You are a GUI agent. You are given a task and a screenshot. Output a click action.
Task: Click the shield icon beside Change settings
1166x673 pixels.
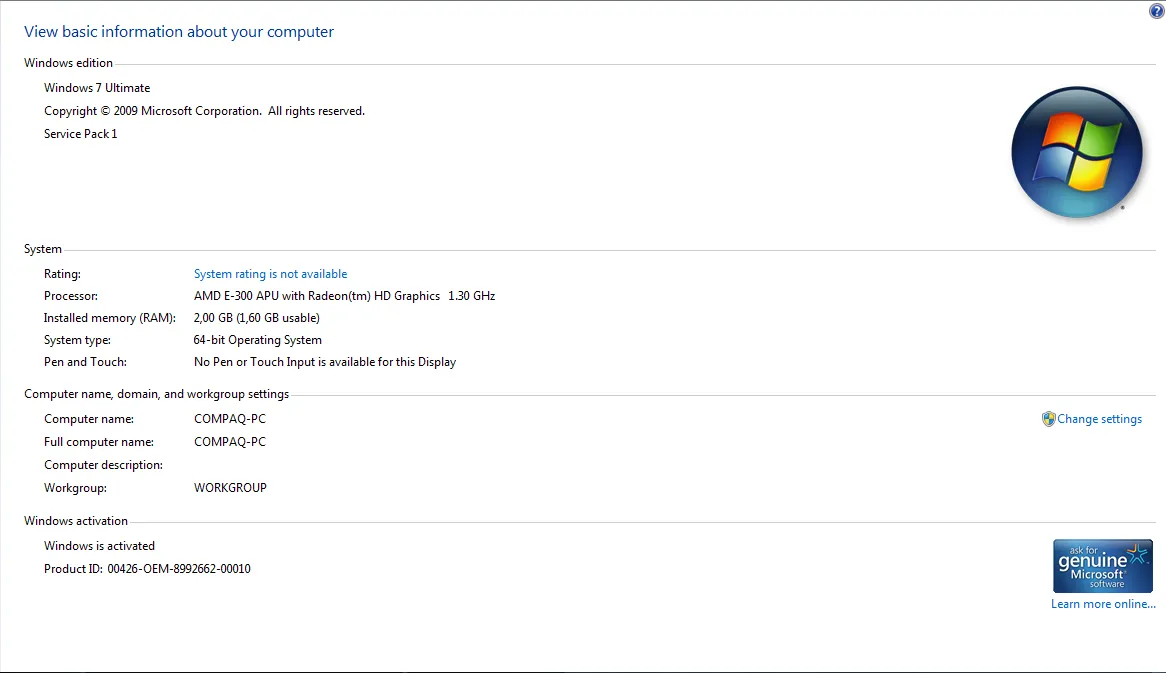point(1048,419)
